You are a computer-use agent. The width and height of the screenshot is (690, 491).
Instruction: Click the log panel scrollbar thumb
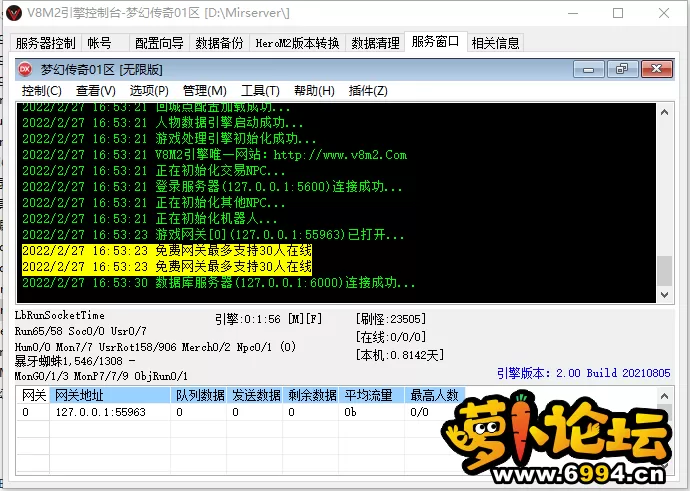pos(664,271)
